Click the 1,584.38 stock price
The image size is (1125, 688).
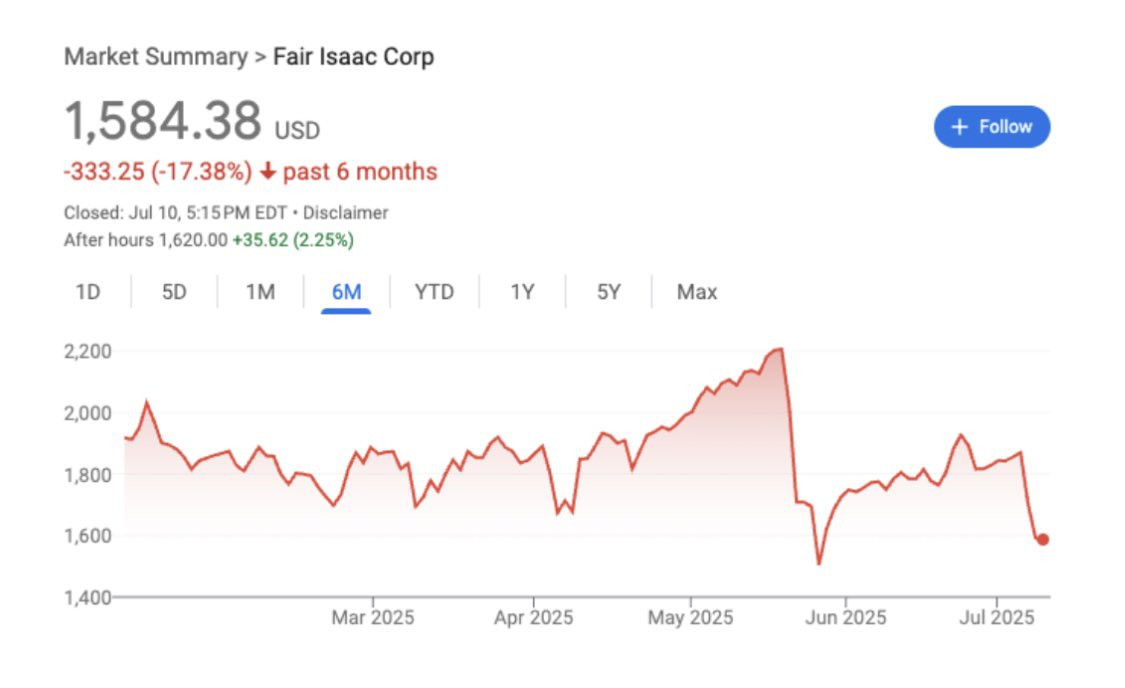[x=163, y=121]
